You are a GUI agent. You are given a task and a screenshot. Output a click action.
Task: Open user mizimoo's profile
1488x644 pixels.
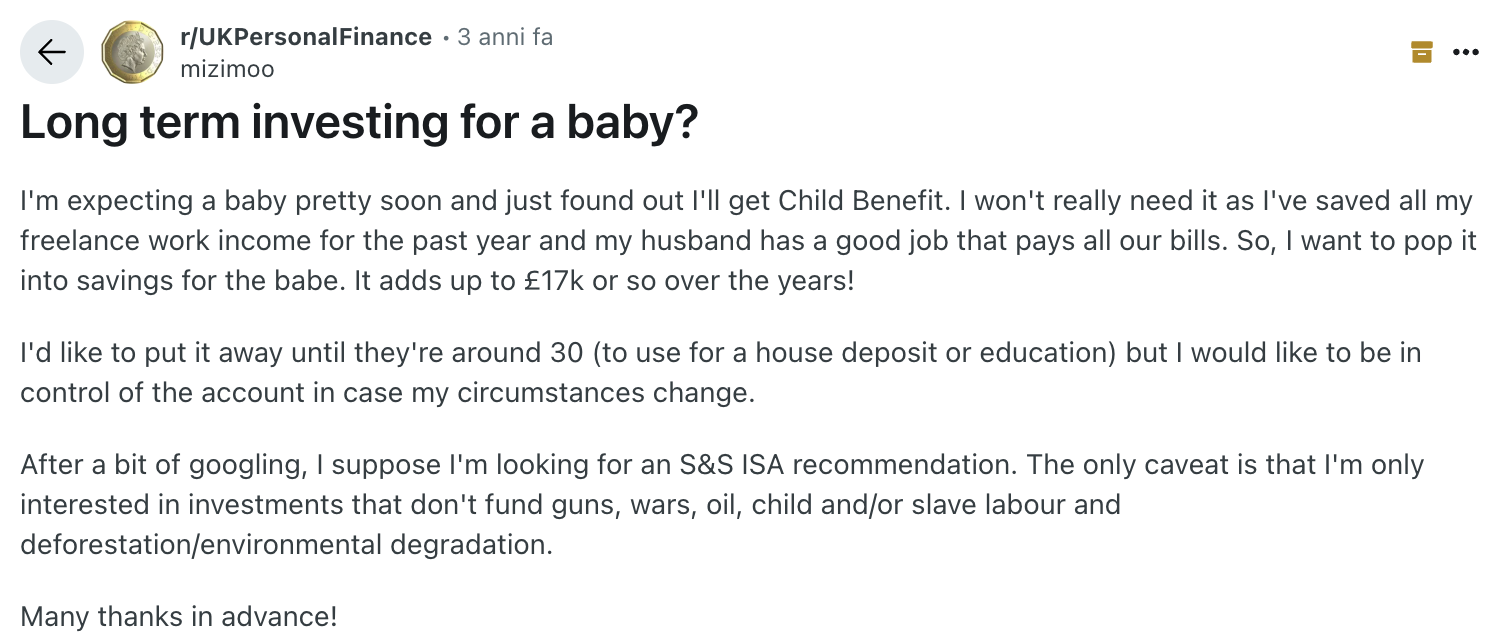point(226,69)
